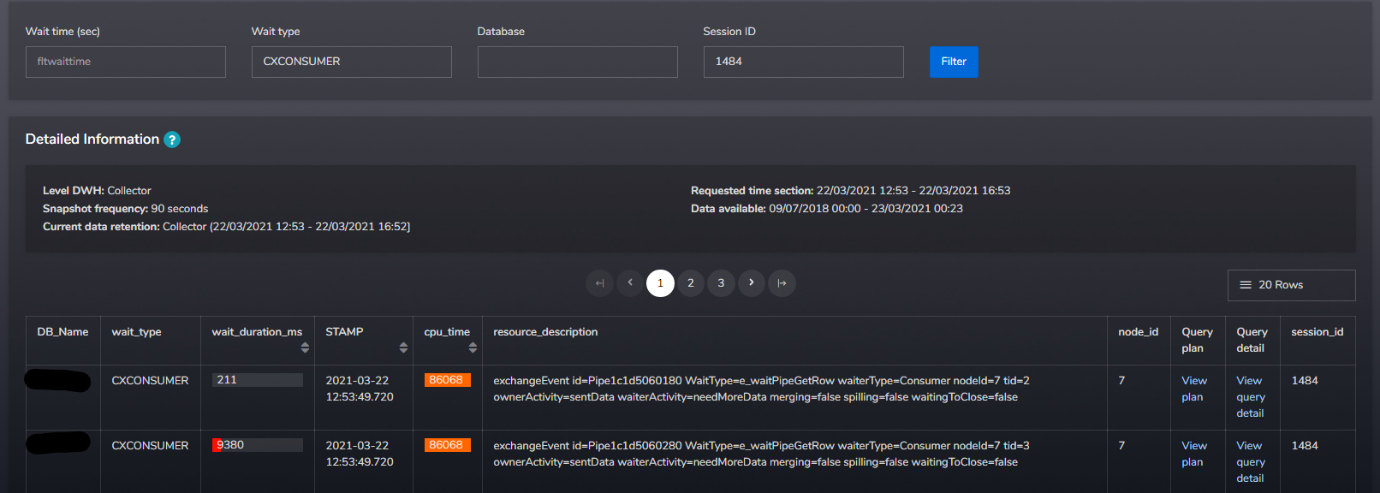View query detail for 9380 ms row
The width and height of the screenshot is (1380, 493).
[x=1251, y=462]
